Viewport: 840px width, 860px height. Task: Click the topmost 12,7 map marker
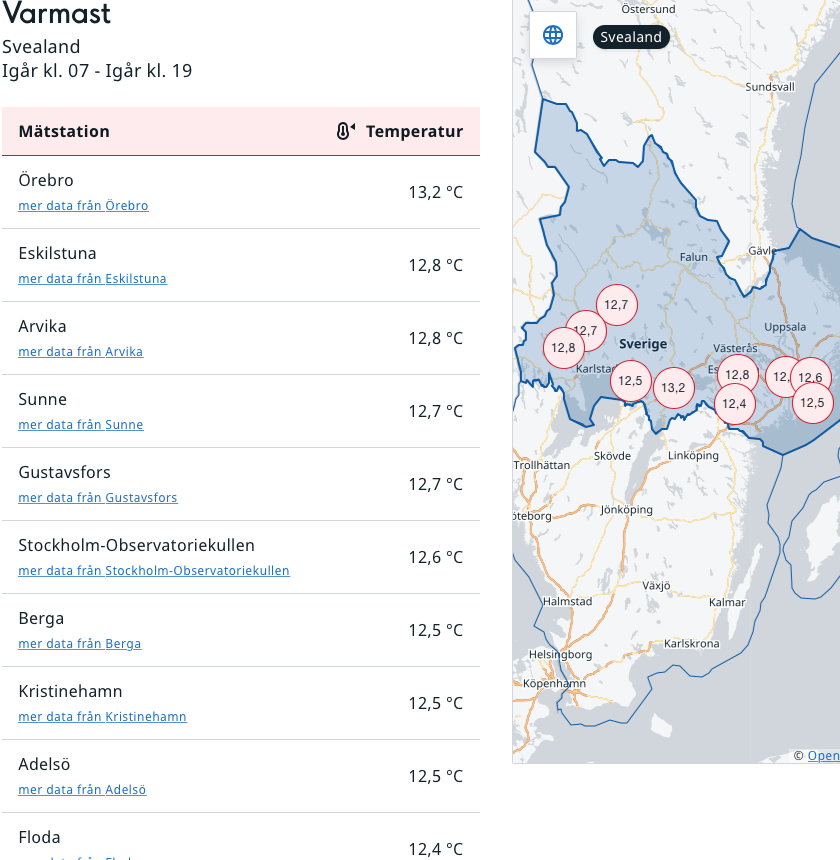click(617, 304)
